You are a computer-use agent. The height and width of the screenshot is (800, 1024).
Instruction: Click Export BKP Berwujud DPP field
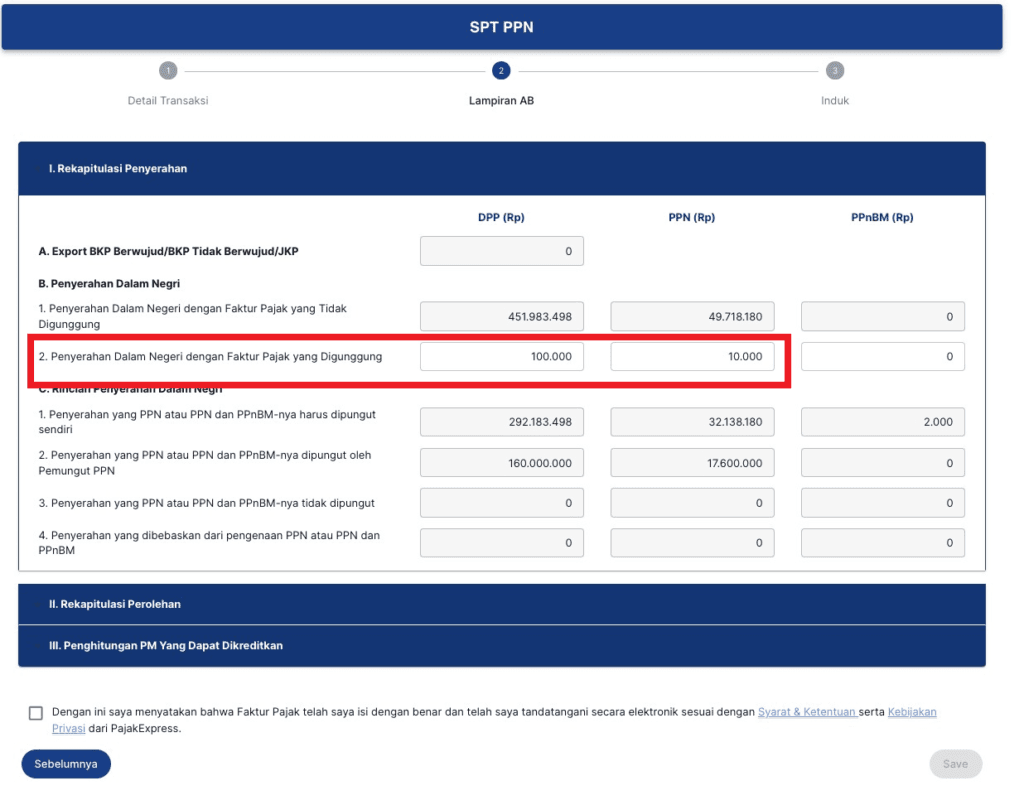[501, 252]
